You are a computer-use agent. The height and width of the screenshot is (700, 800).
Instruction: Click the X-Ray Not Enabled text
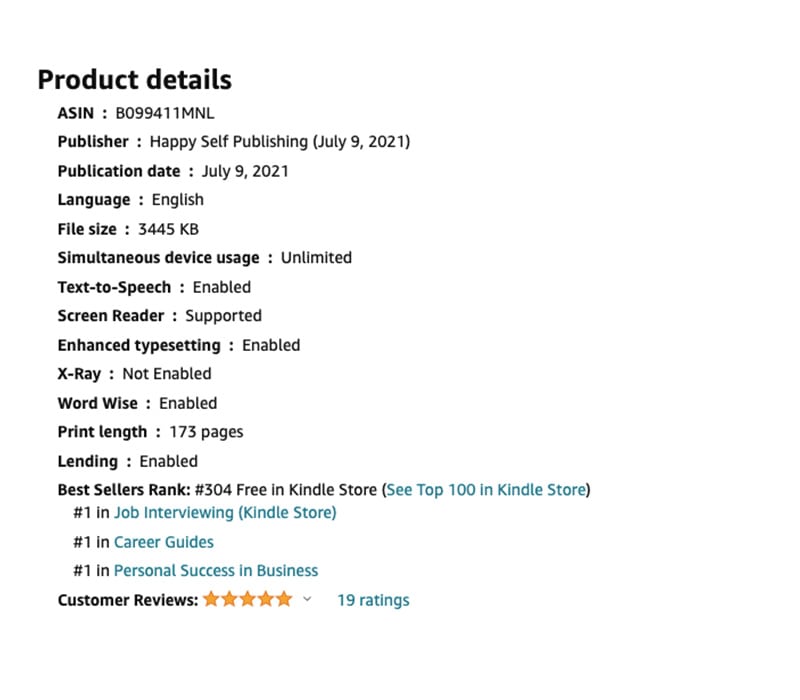click(166, 374)
